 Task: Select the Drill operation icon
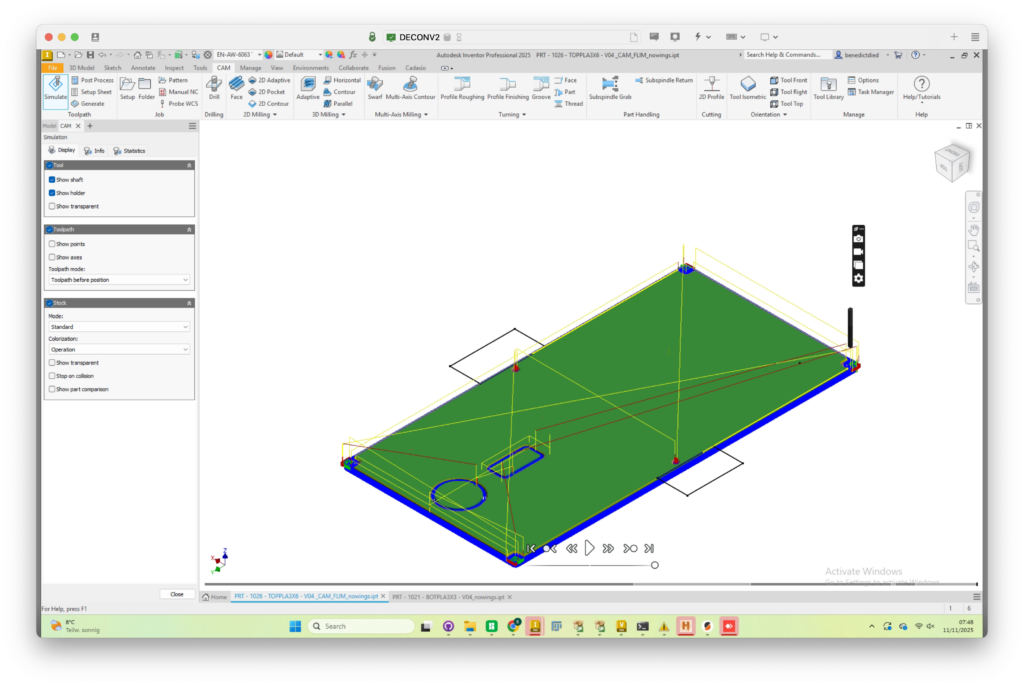214,88
